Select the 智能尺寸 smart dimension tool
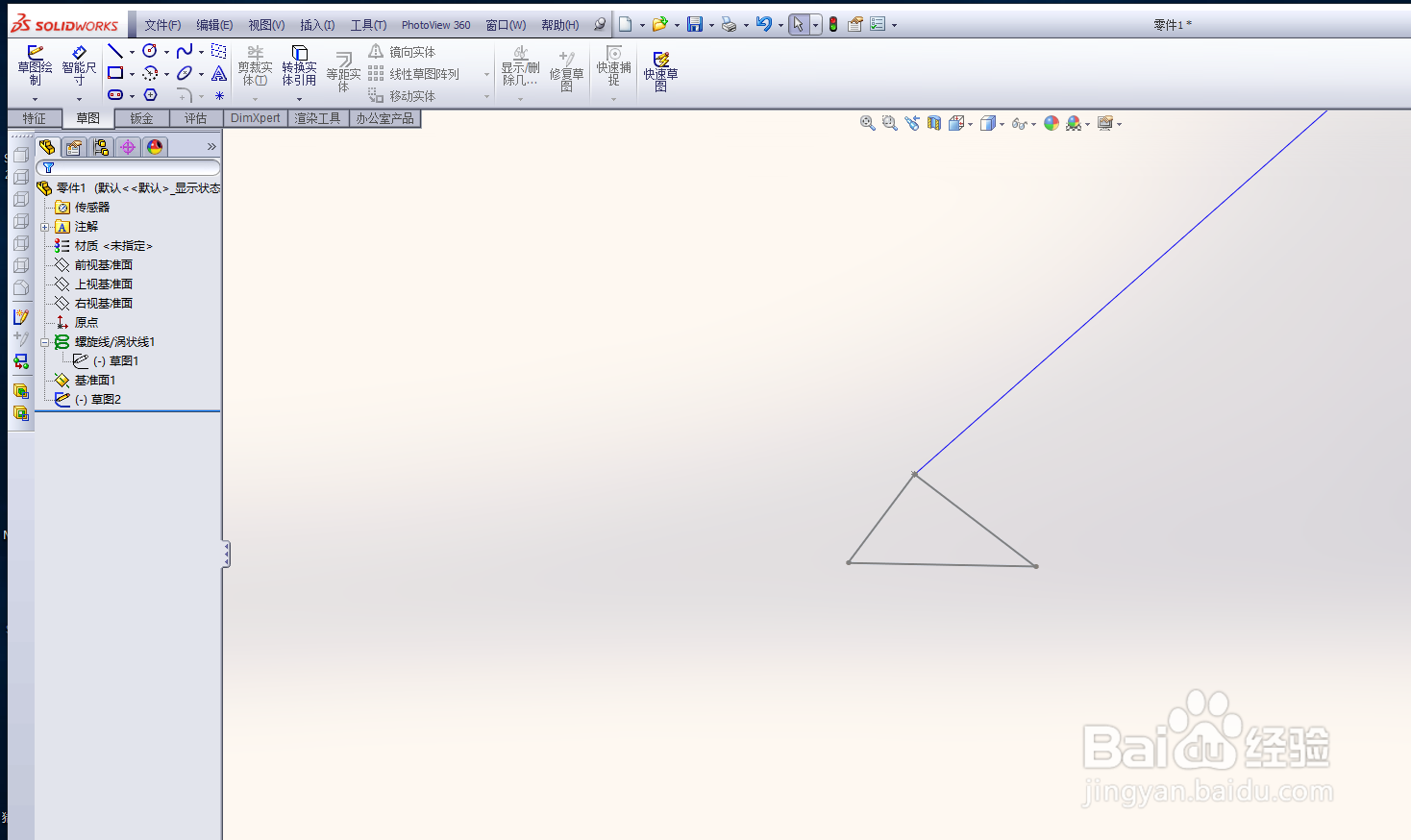 (79, 65)
